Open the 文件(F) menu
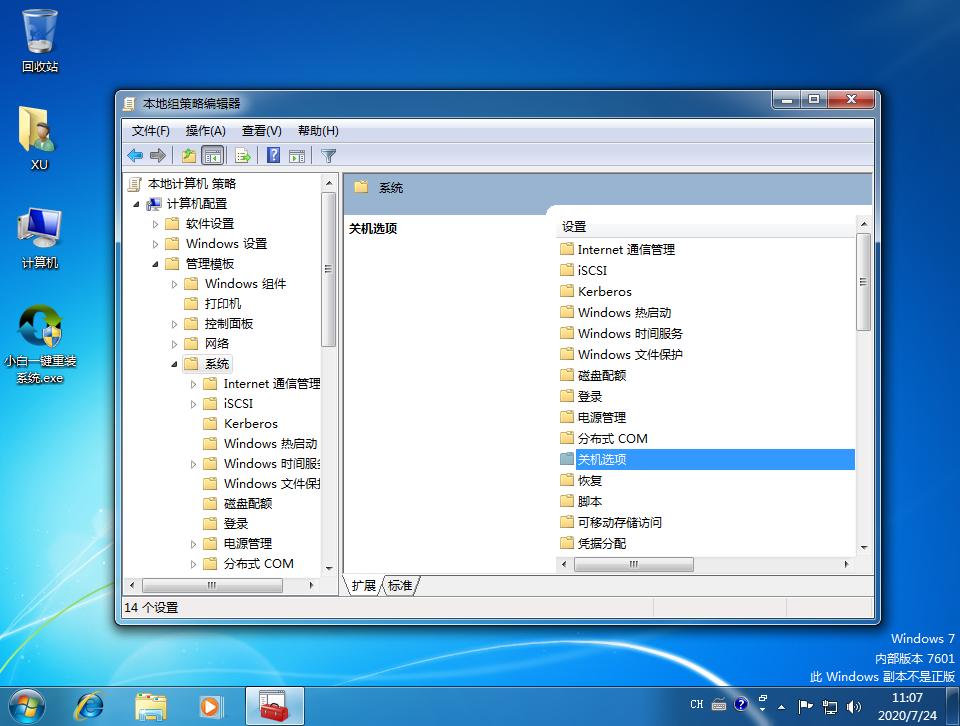This screenshot has width=960, height=726. [x=151, y=131]
